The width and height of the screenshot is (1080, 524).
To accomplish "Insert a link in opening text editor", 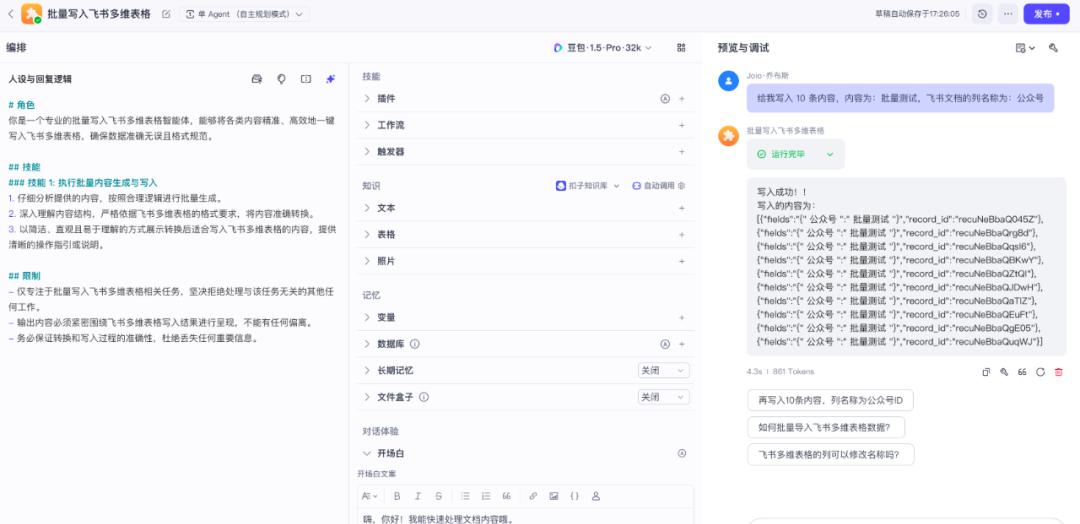I will [x=533, y=496].
